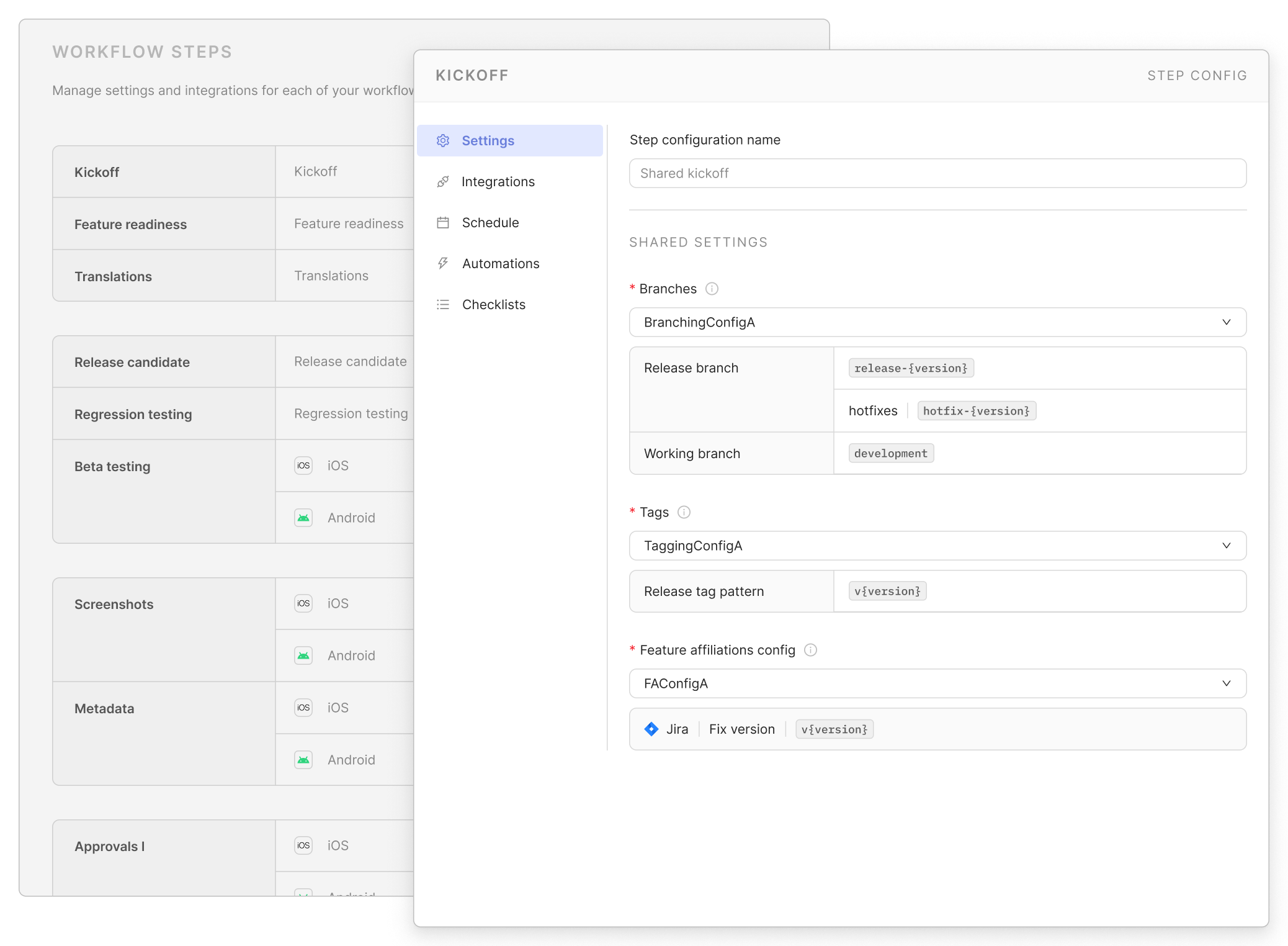This screenshot has width=1288, height=946.
Task: Click the Settings gear icon in sidebar
Action: 443,140
